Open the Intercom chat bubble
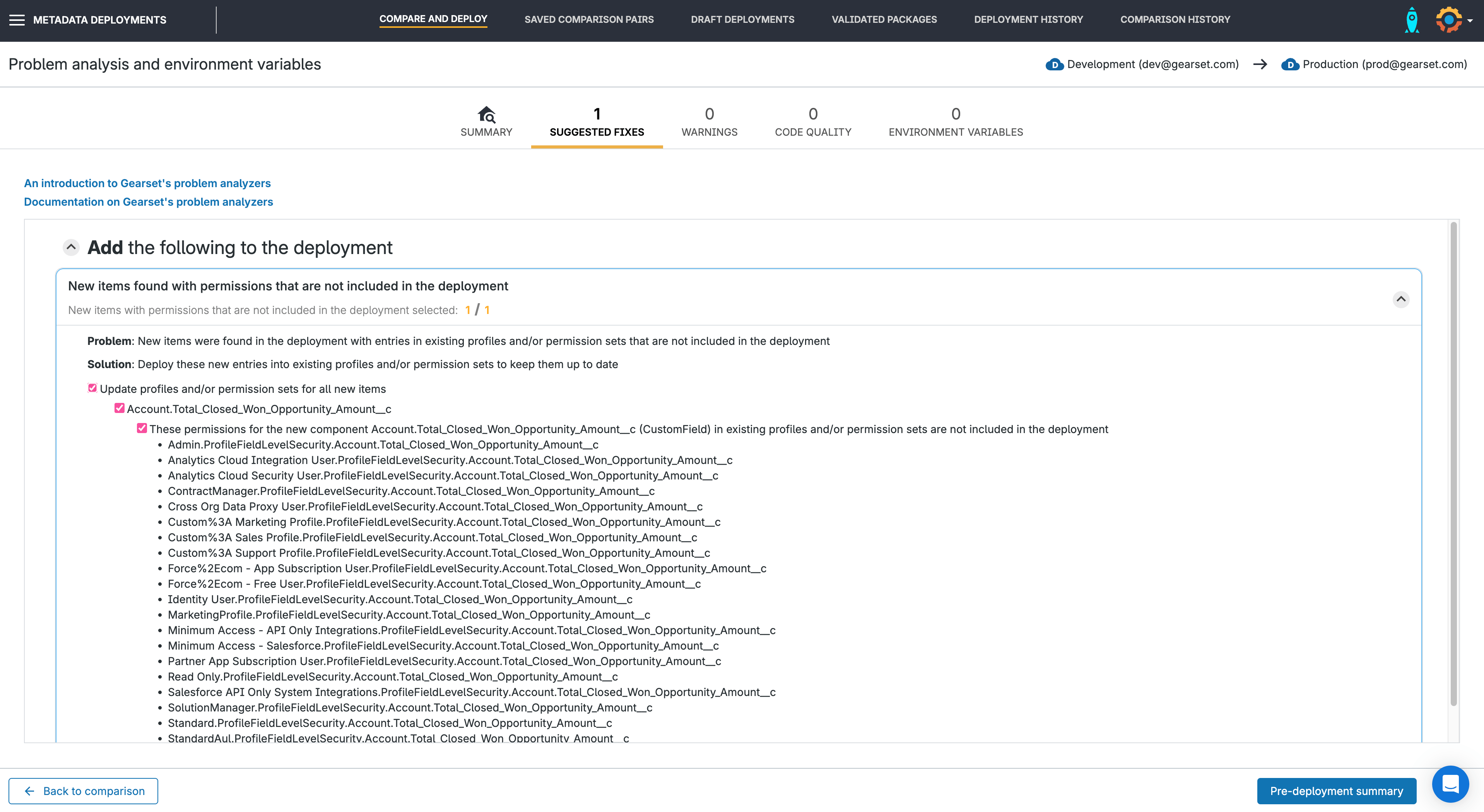 pos(1450,784)
